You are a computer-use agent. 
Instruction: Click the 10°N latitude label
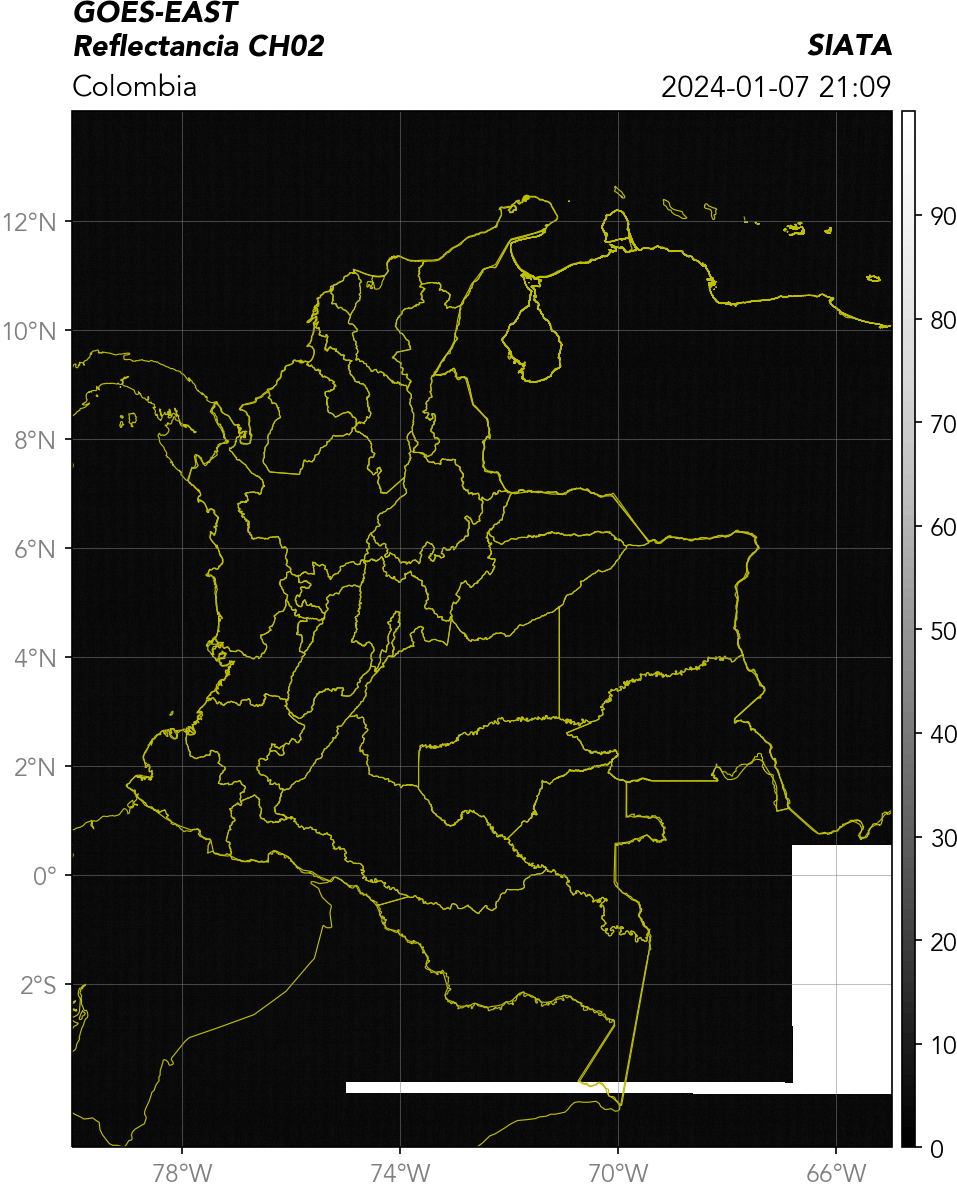pyautogui.click(x=29, y=331)
